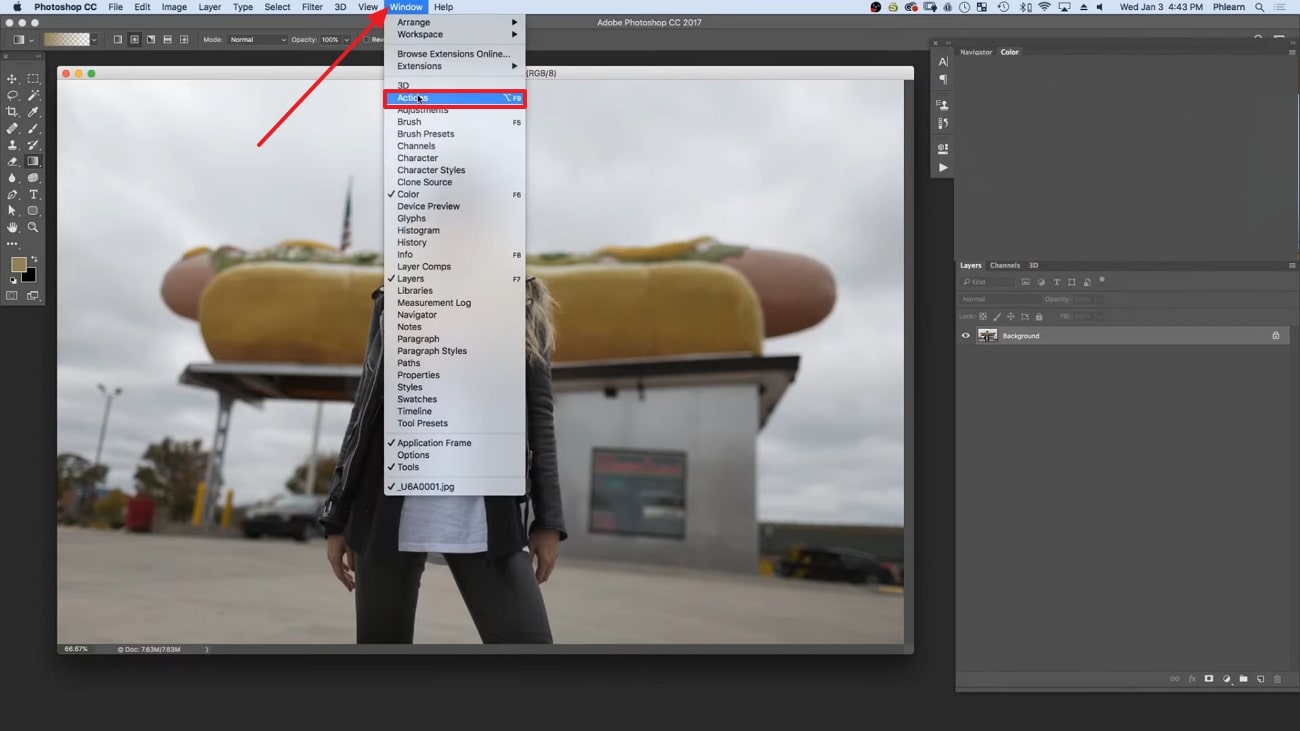1300x731 pixels.
Task: Click the Background layer lock icon
Action: pos(1276,336)
